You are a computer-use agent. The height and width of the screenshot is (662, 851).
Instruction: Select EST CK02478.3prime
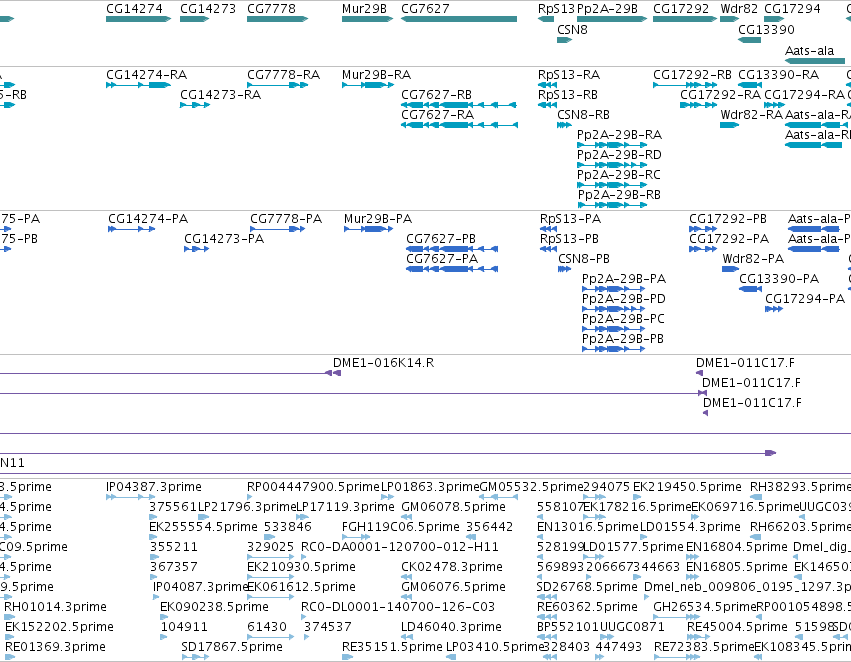pos(452,568)
